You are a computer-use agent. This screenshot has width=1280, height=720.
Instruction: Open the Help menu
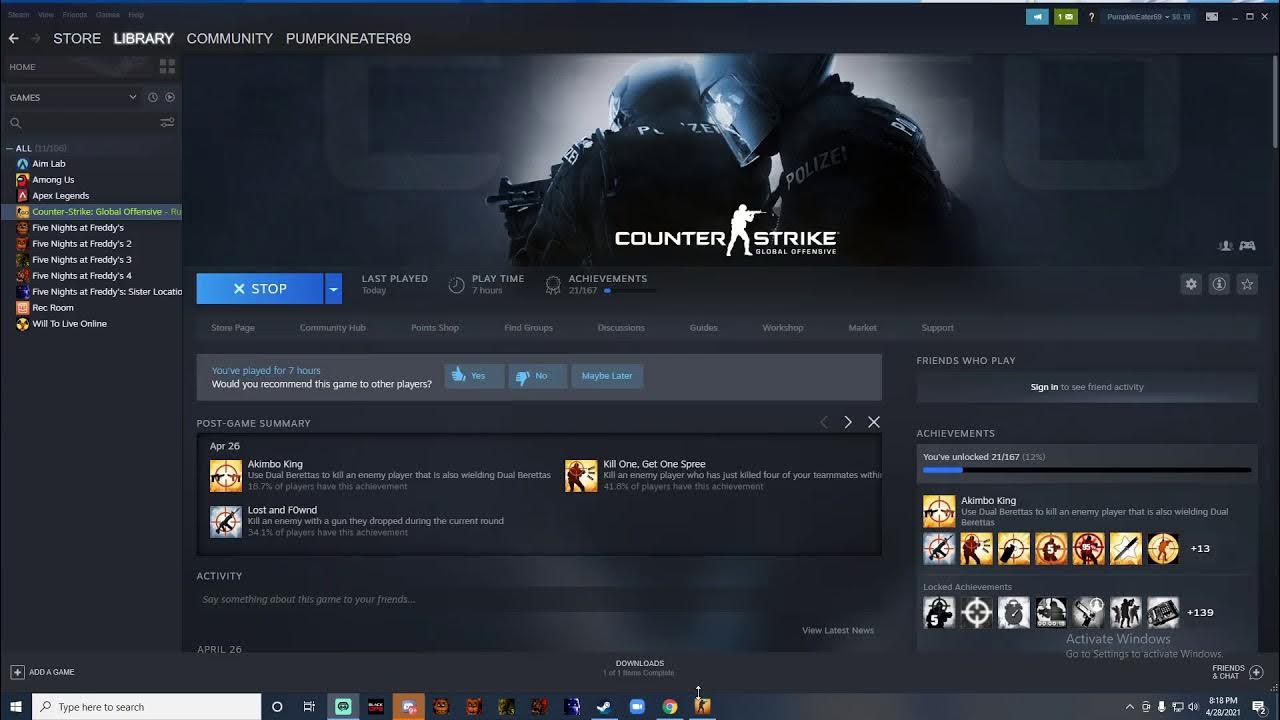click(136, 15)
